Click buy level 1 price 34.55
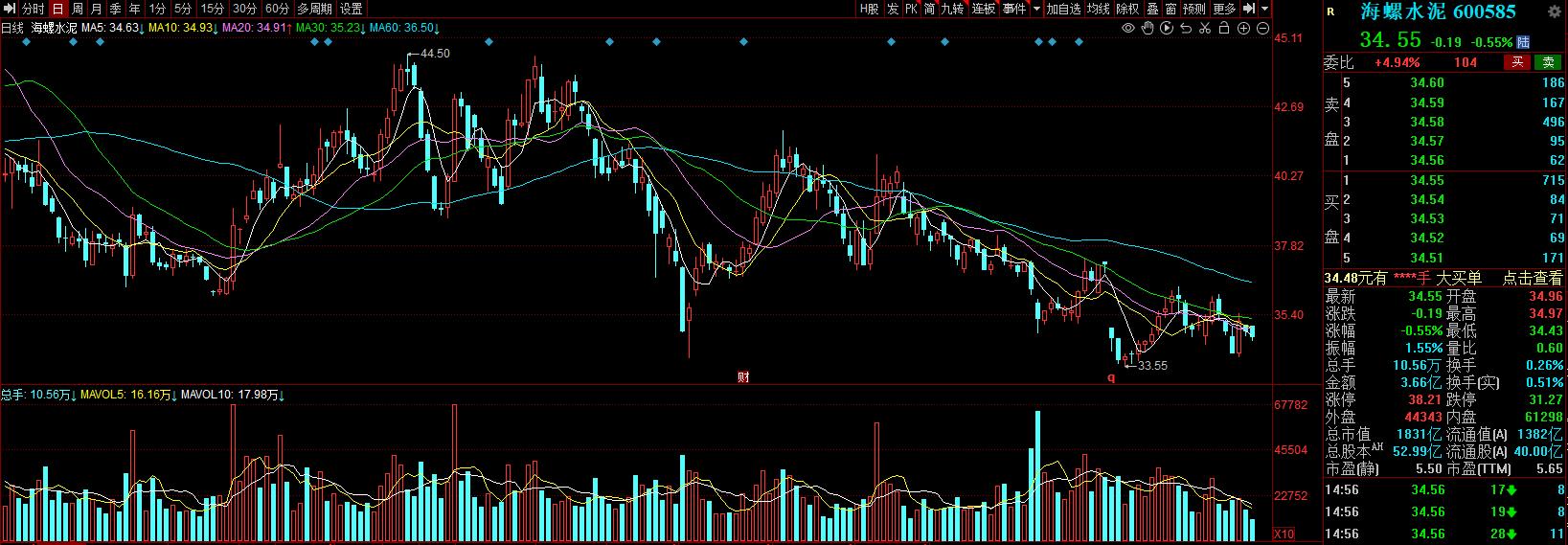This screenshot has width=1568, height=545. pos(1427,180)
